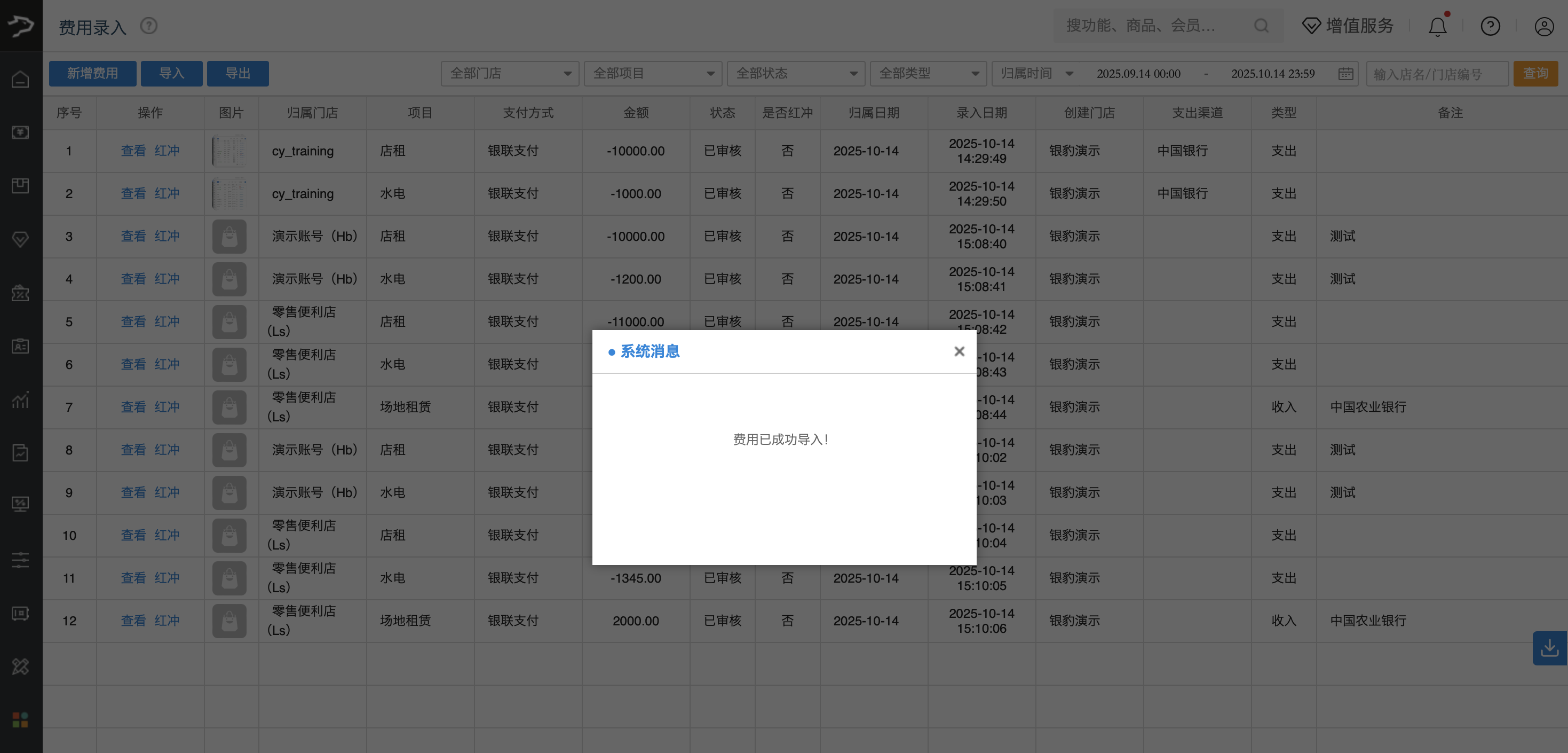The height and width of the screenshot is (753, 1568).
Task: Open the 全部状态 status filter dropdown
Action: 796,73
